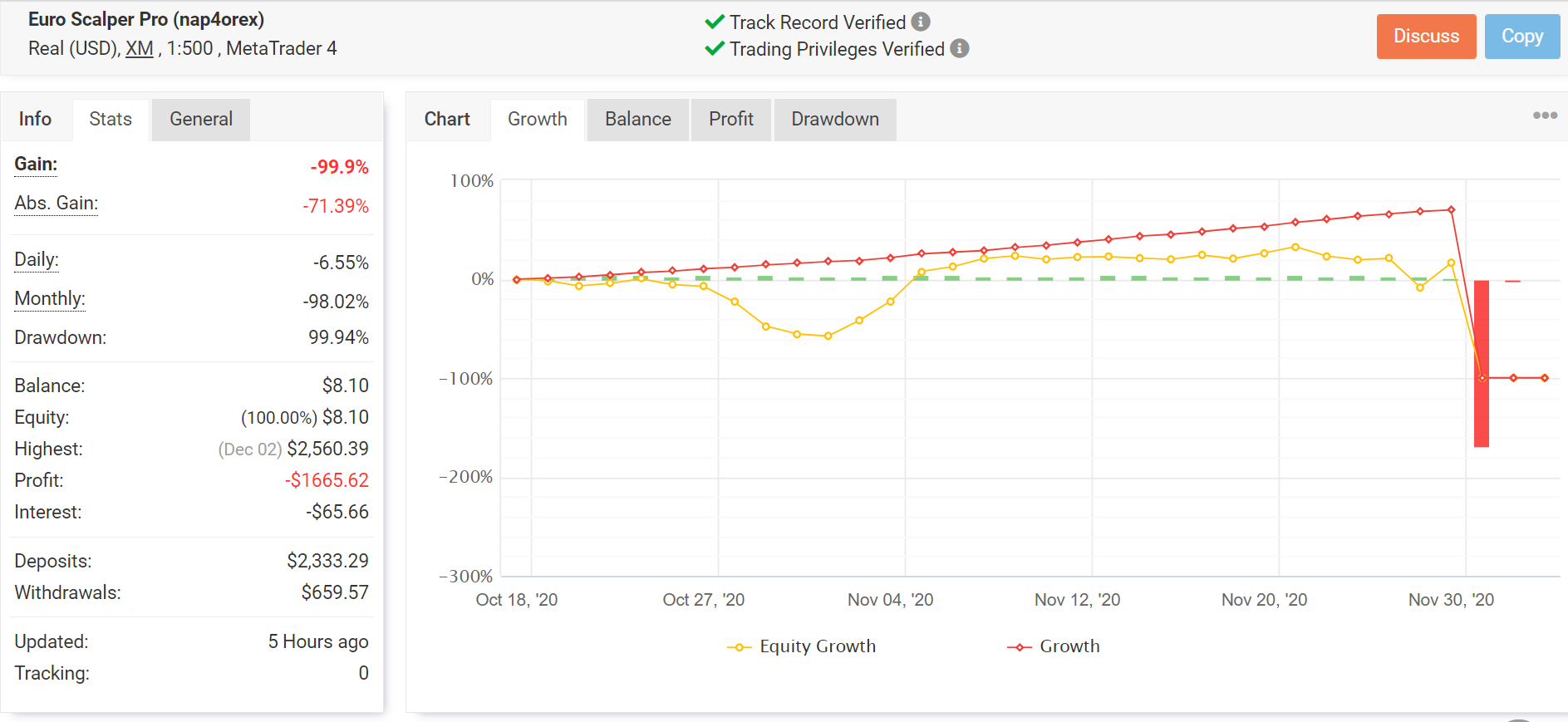Select the Info tab
Screen dimensions: 1568x722
[x=35, y=119]
